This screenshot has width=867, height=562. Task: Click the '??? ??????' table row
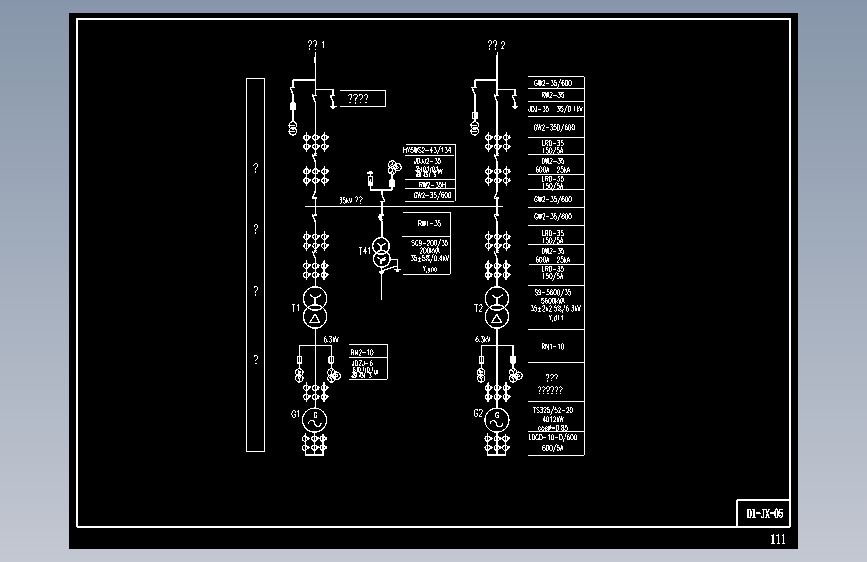(556, 382)
